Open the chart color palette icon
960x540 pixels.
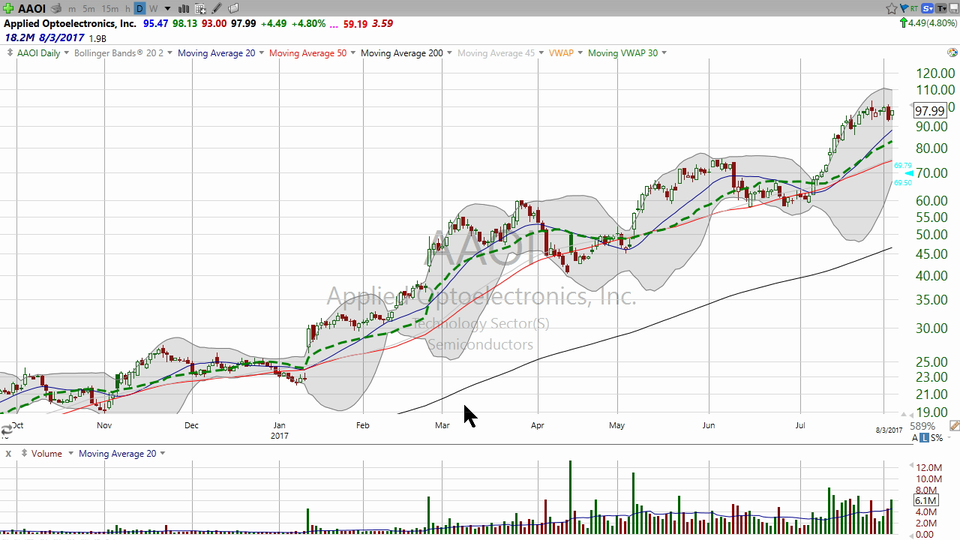(952, 53)
